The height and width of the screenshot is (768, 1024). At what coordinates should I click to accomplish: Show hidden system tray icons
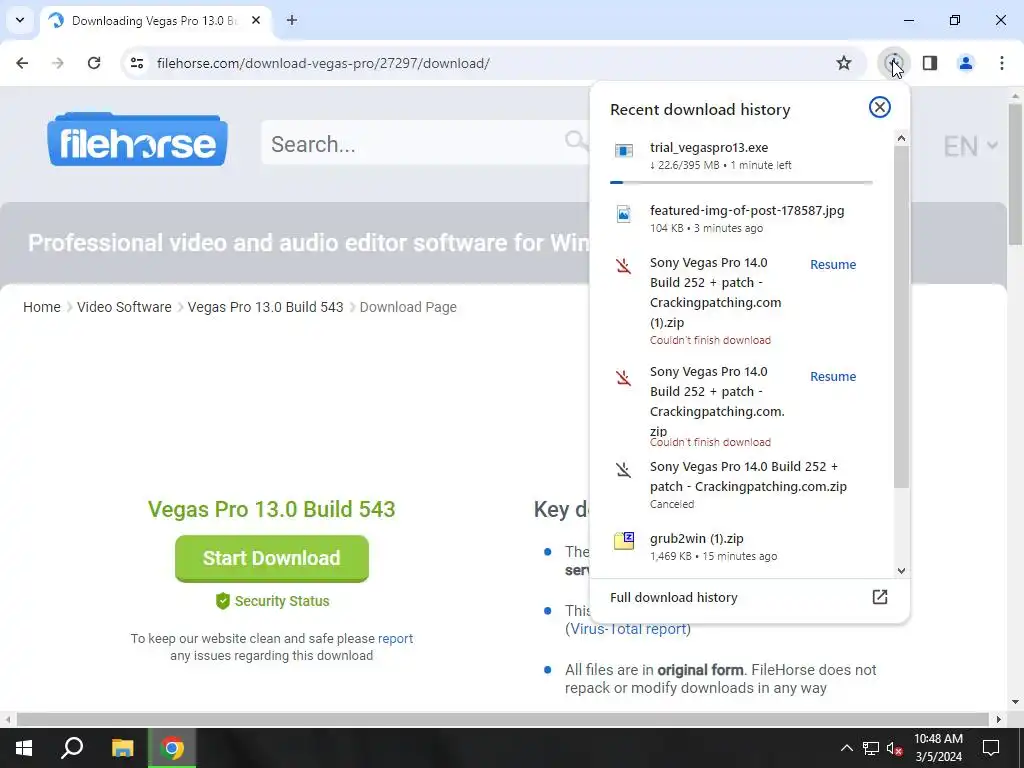846,748
